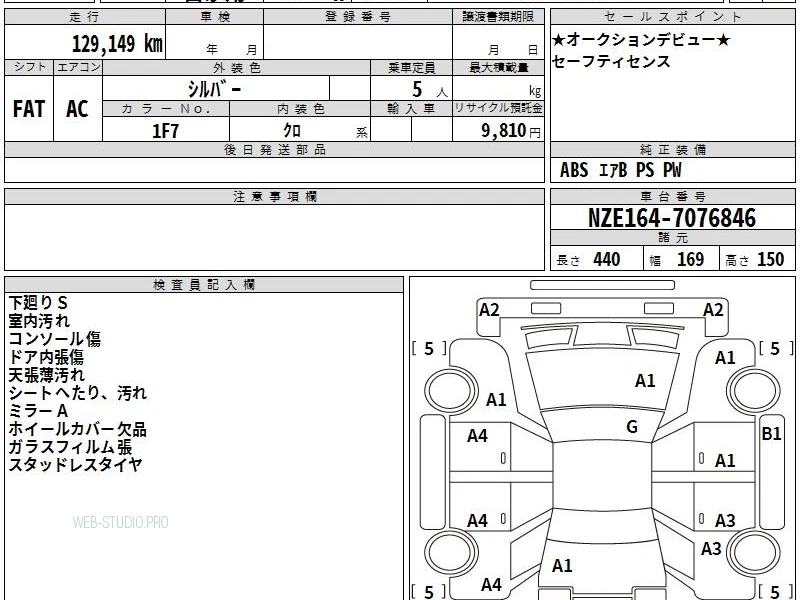This screenshot has height=600, width=800.
Task: Select the note スタッドレスタイヤ
Action: point(76,465)
